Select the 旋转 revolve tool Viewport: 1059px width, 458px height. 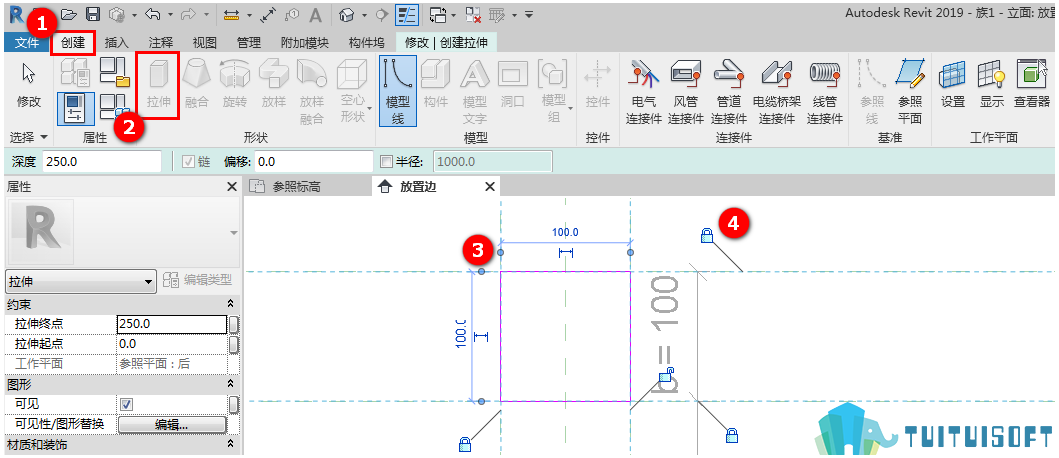[x=234, y=86]
